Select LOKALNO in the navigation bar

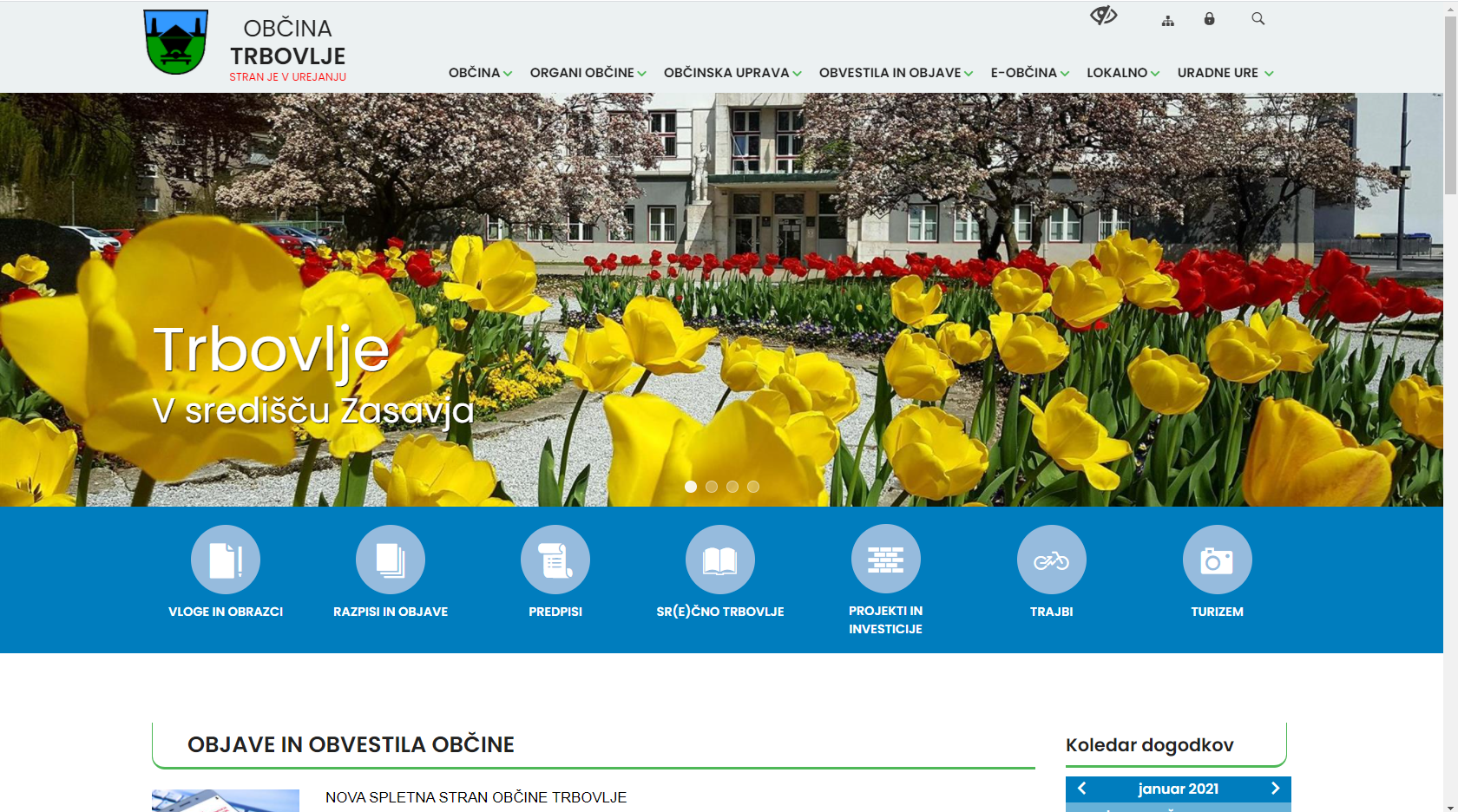pos(1121,73)
